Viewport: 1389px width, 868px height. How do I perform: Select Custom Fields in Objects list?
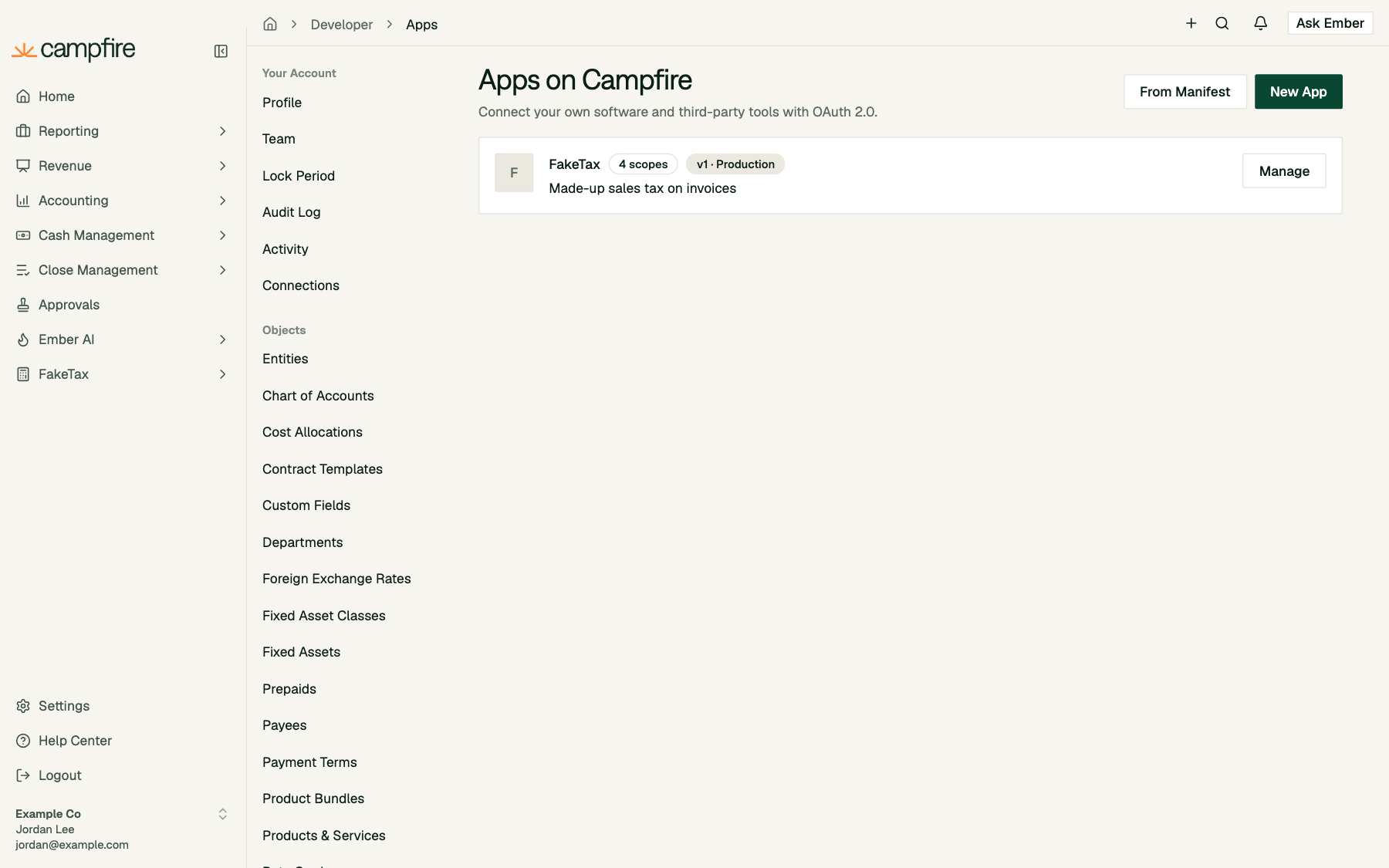(306, 505)
